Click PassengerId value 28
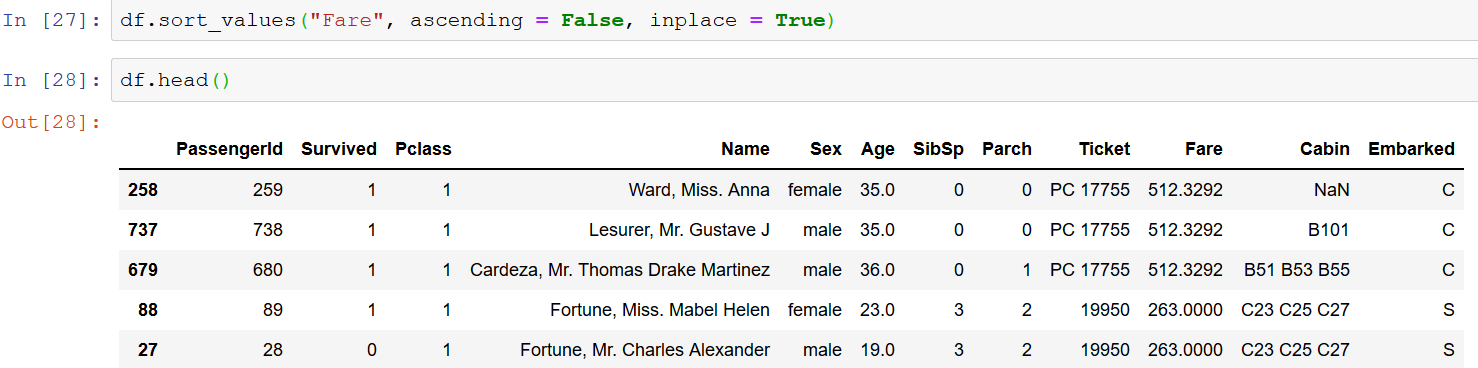 tap(273, 350)
